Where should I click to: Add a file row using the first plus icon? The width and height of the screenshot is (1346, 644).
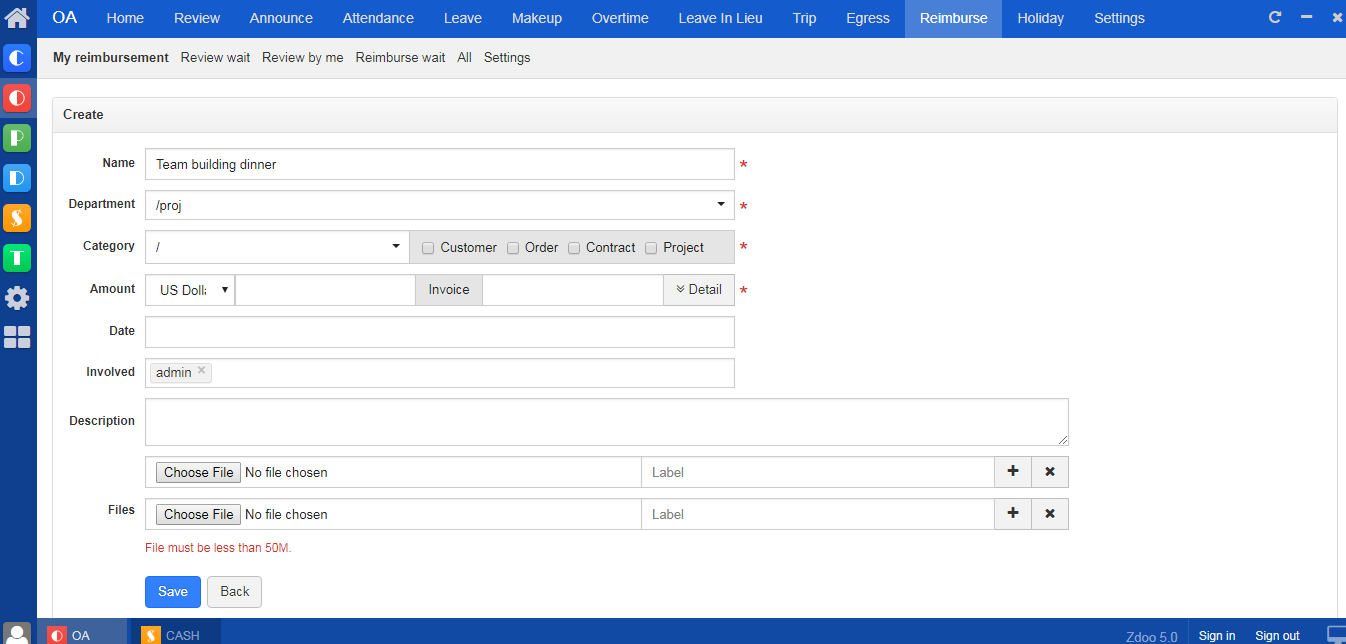coord(1013,472)
